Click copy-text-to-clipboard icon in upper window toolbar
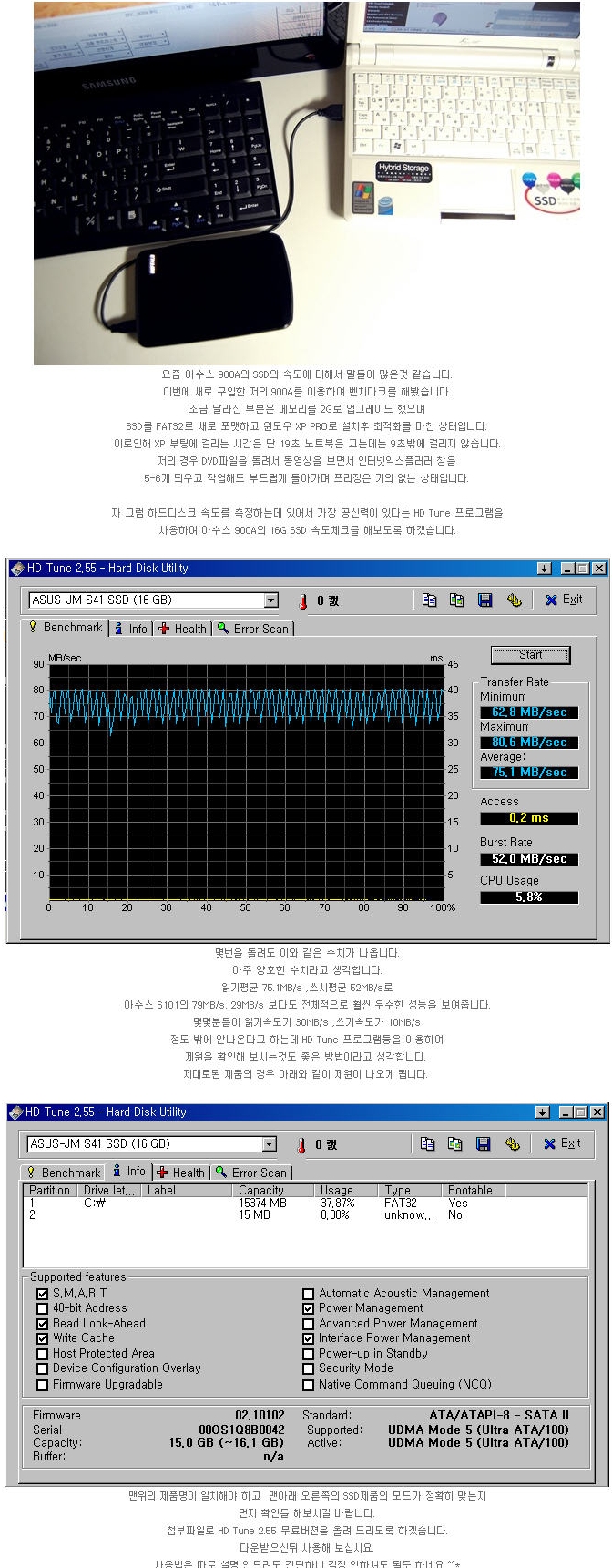612x1568 pixels. (x=430, y=600)
